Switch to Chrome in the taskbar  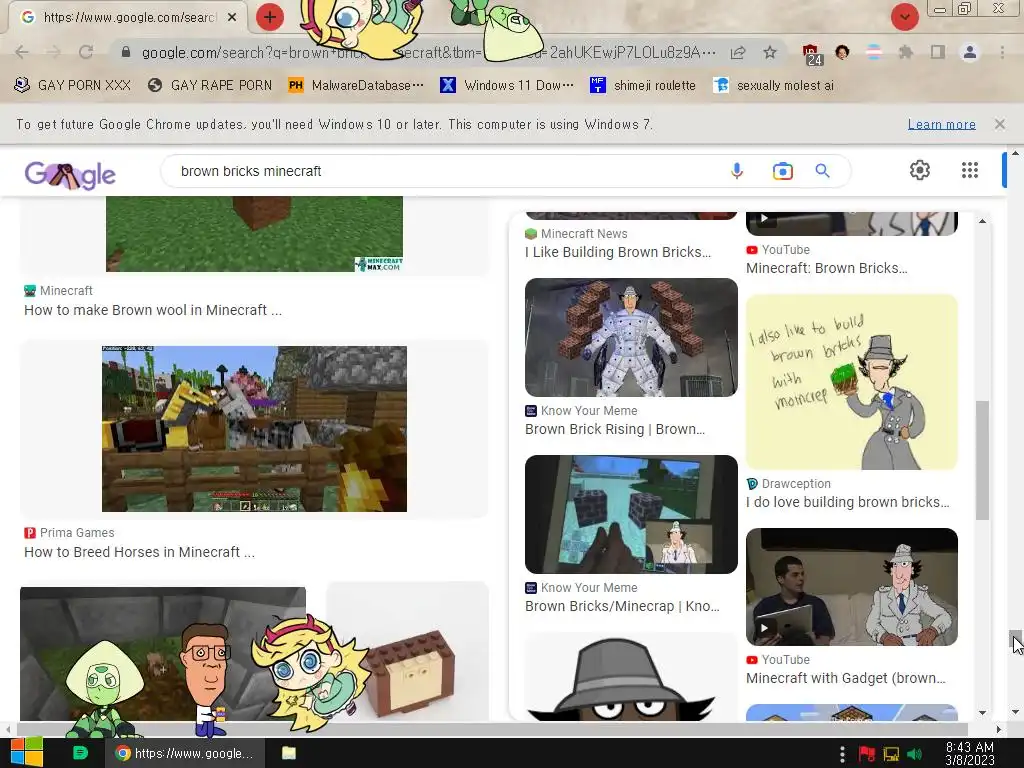tap(185, 753)
